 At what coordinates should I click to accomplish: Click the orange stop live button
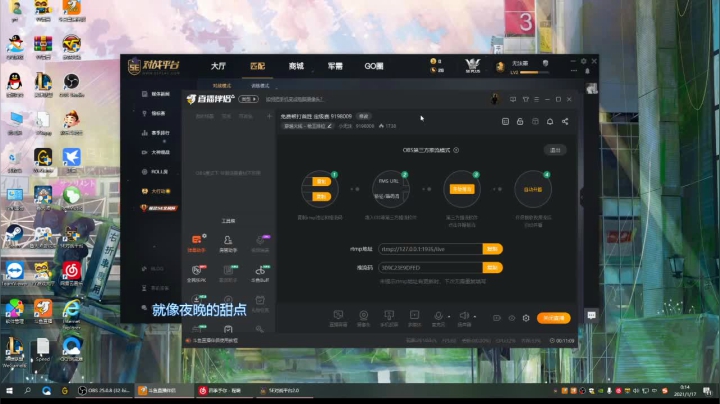(553, 318)
